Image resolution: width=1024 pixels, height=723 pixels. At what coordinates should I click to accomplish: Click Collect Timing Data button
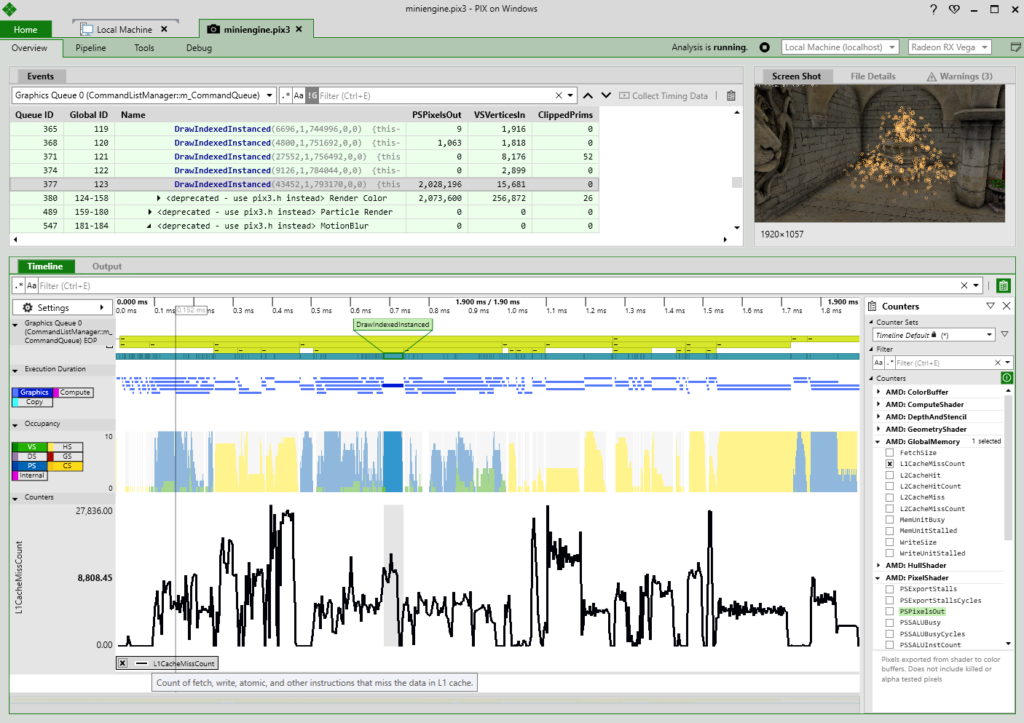(x=664, y=95)
